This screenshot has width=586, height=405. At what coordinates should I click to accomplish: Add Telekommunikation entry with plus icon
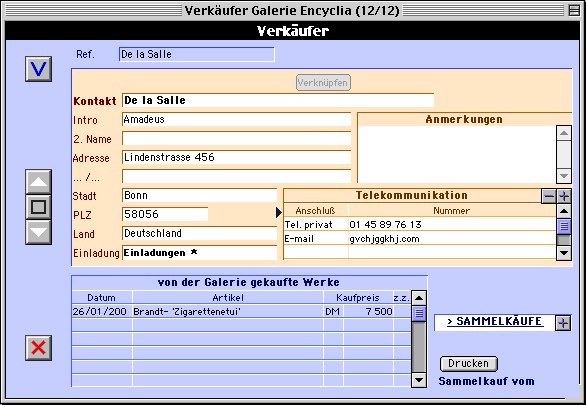(x=564, y=196)
